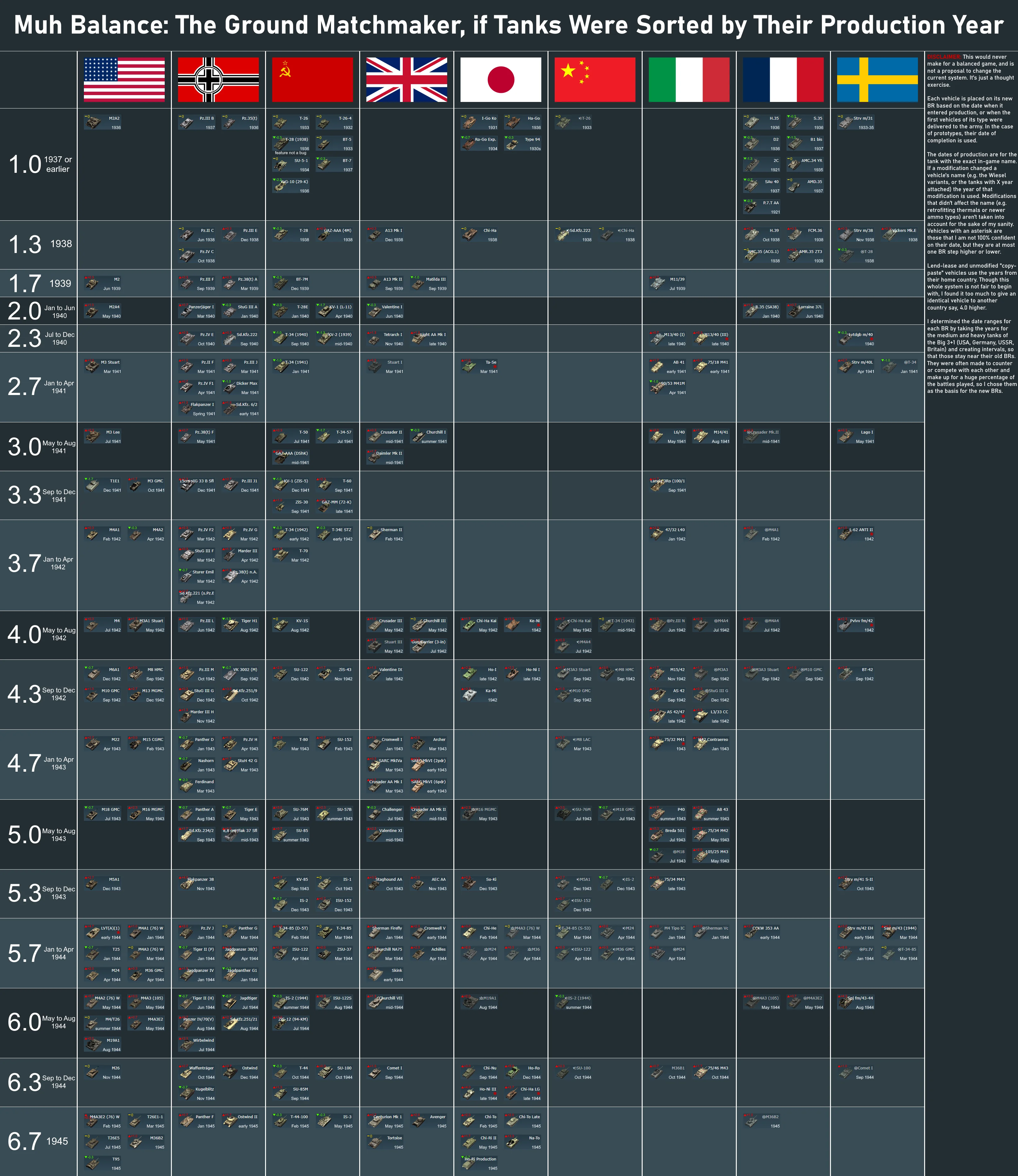
Task: Click the red DISCLAIMER heading text
Action: click(944, 57)
